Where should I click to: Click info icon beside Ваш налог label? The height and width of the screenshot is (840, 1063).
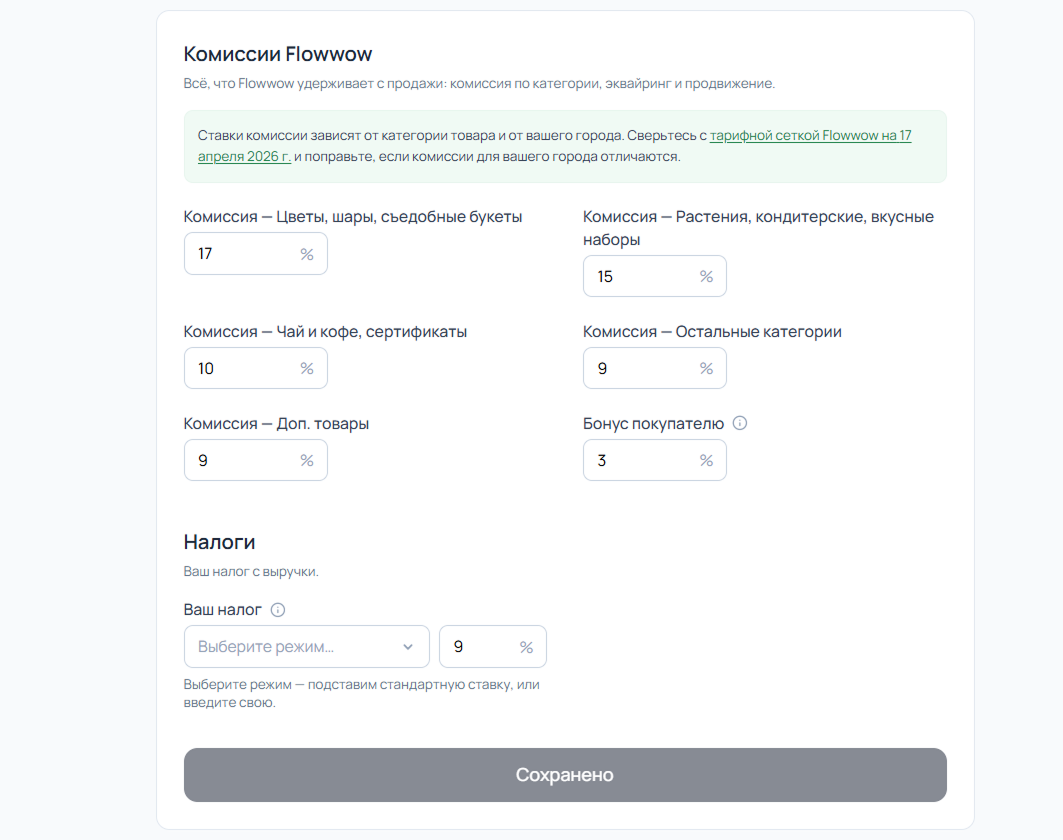[x=278, y=609]
